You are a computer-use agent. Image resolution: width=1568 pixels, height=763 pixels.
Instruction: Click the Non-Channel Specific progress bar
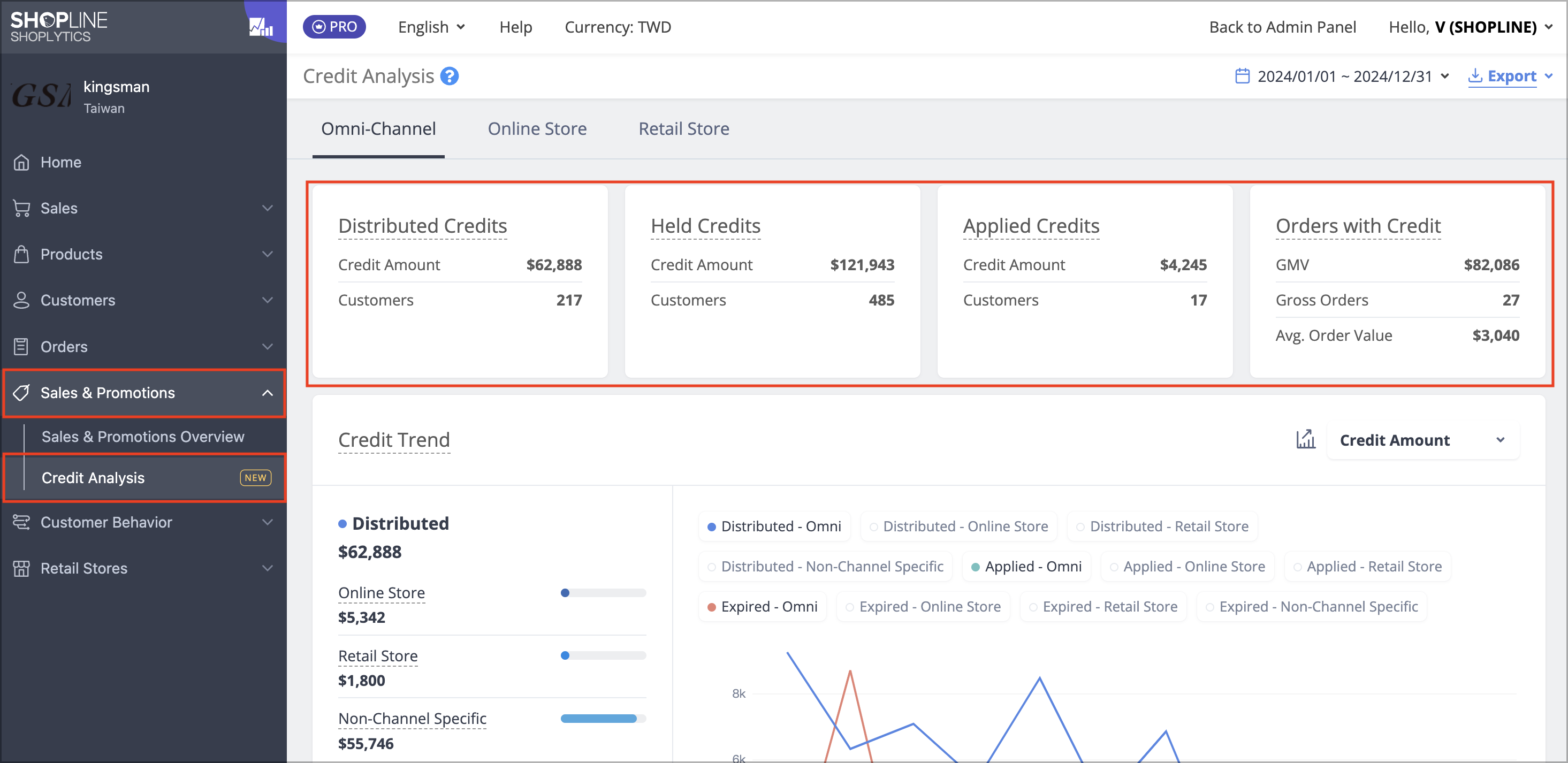tap(603, 719)
